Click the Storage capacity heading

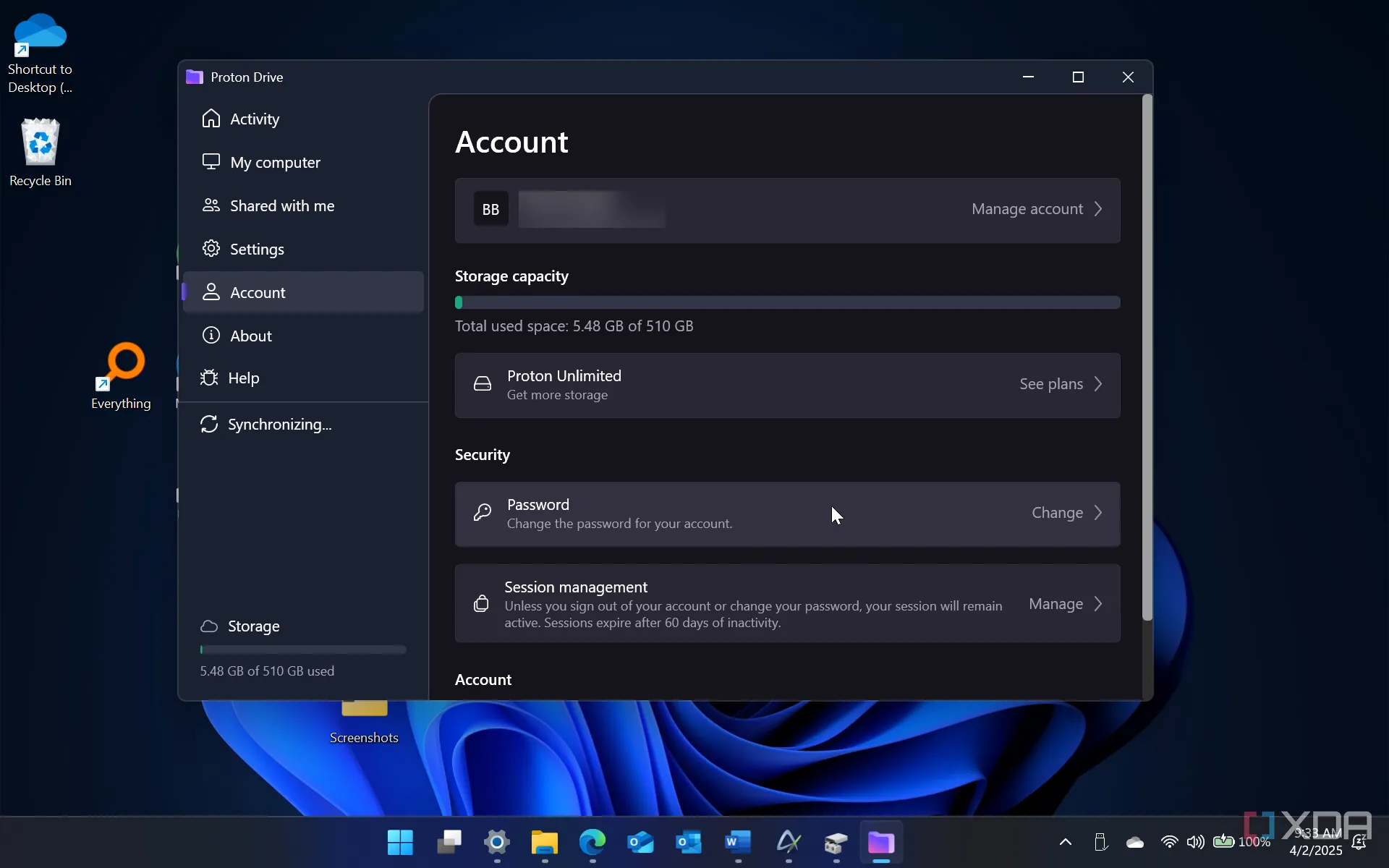pos(511,276)
